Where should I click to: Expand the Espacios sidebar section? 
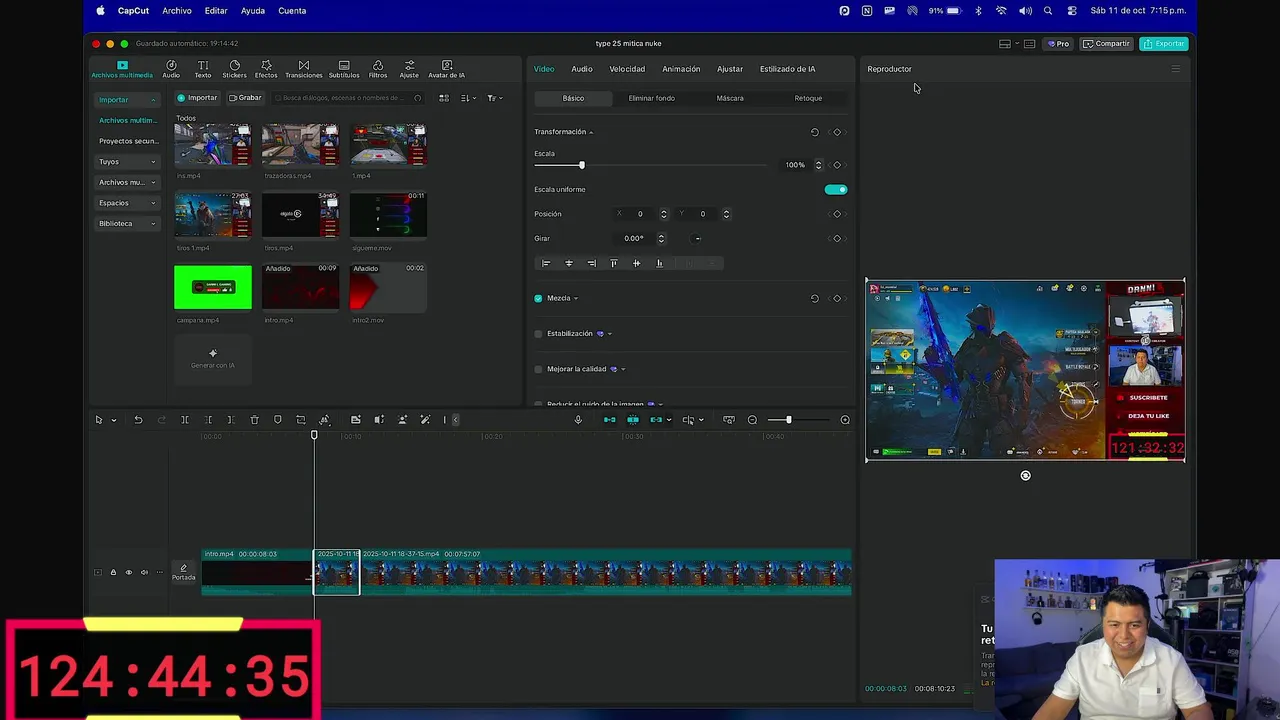(x=128, y=203)
